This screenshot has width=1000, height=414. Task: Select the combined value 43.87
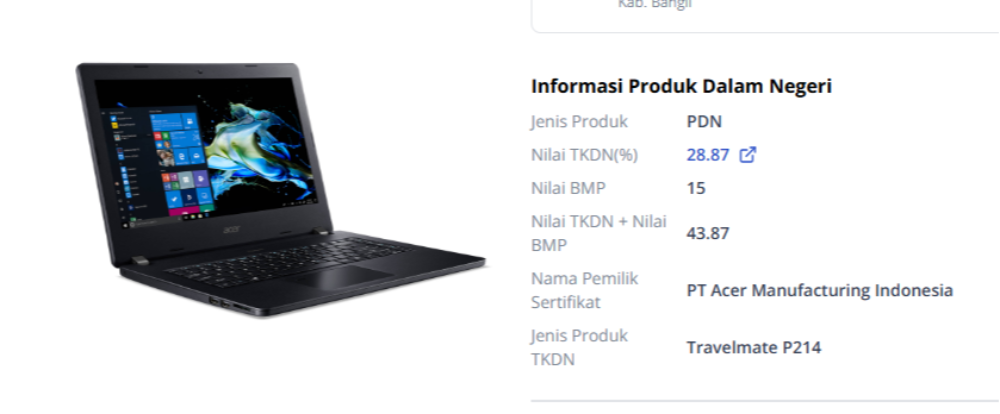tap(707, 233)
